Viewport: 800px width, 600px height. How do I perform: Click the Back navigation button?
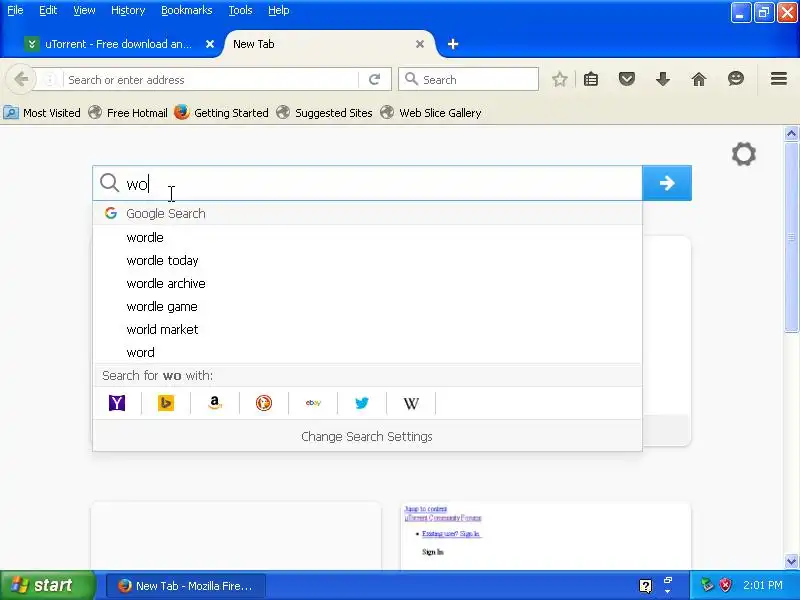21,79
